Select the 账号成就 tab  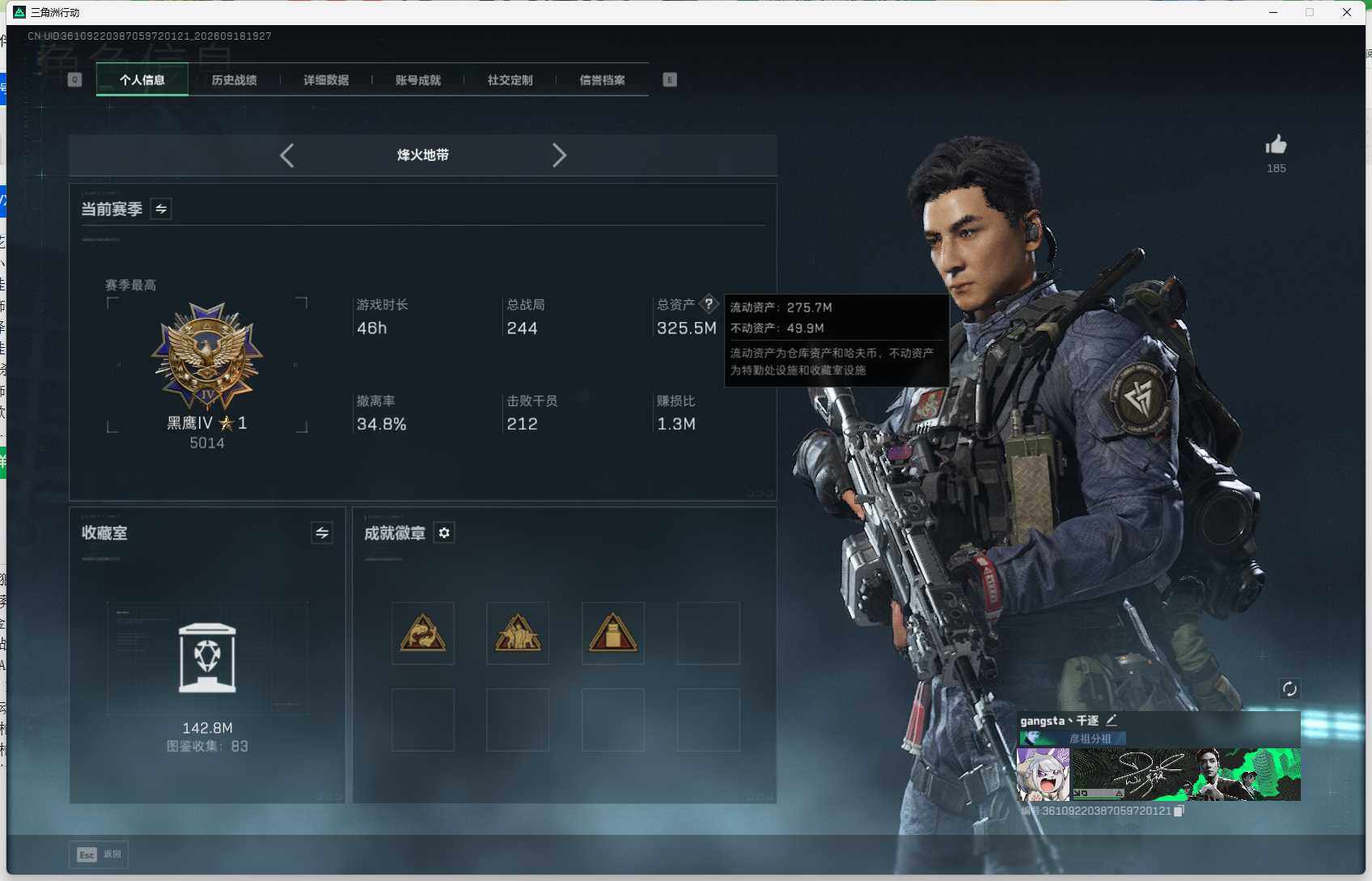[418, 80]
